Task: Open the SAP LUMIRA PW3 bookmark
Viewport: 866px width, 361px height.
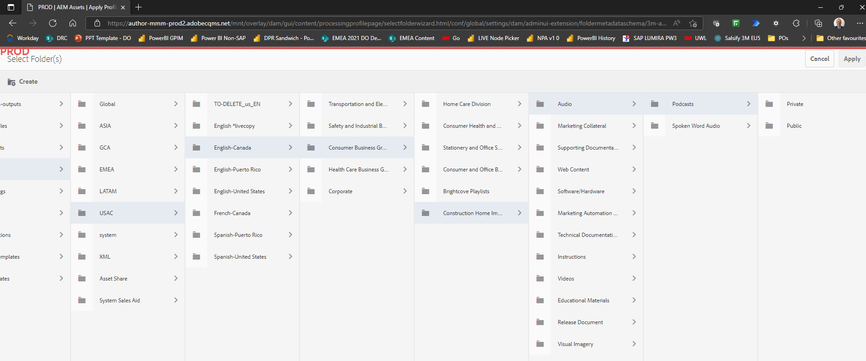Action: (x=650, y=39)
